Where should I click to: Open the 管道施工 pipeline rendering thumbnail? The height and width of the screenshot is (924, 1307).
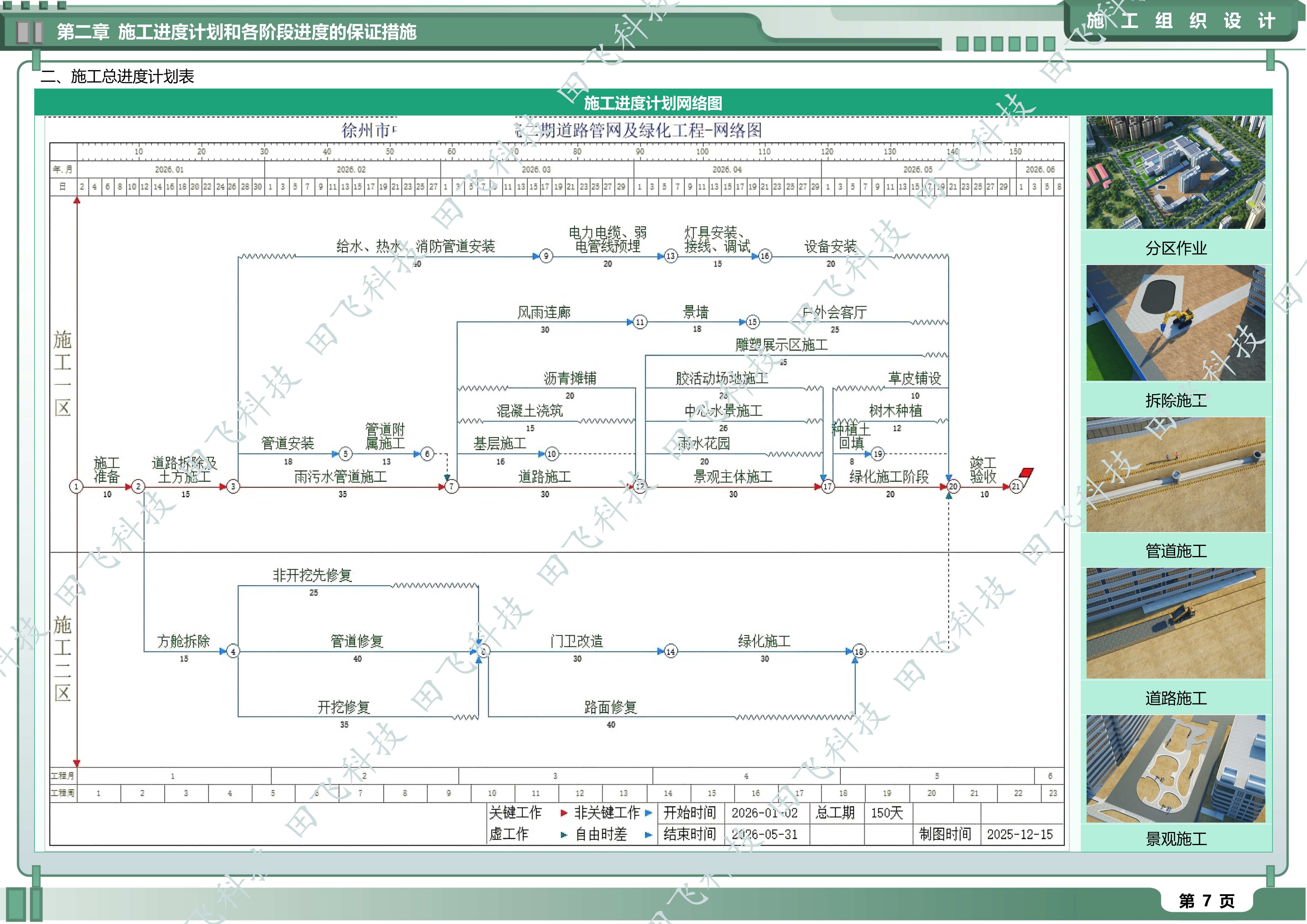coord(1175,475)
